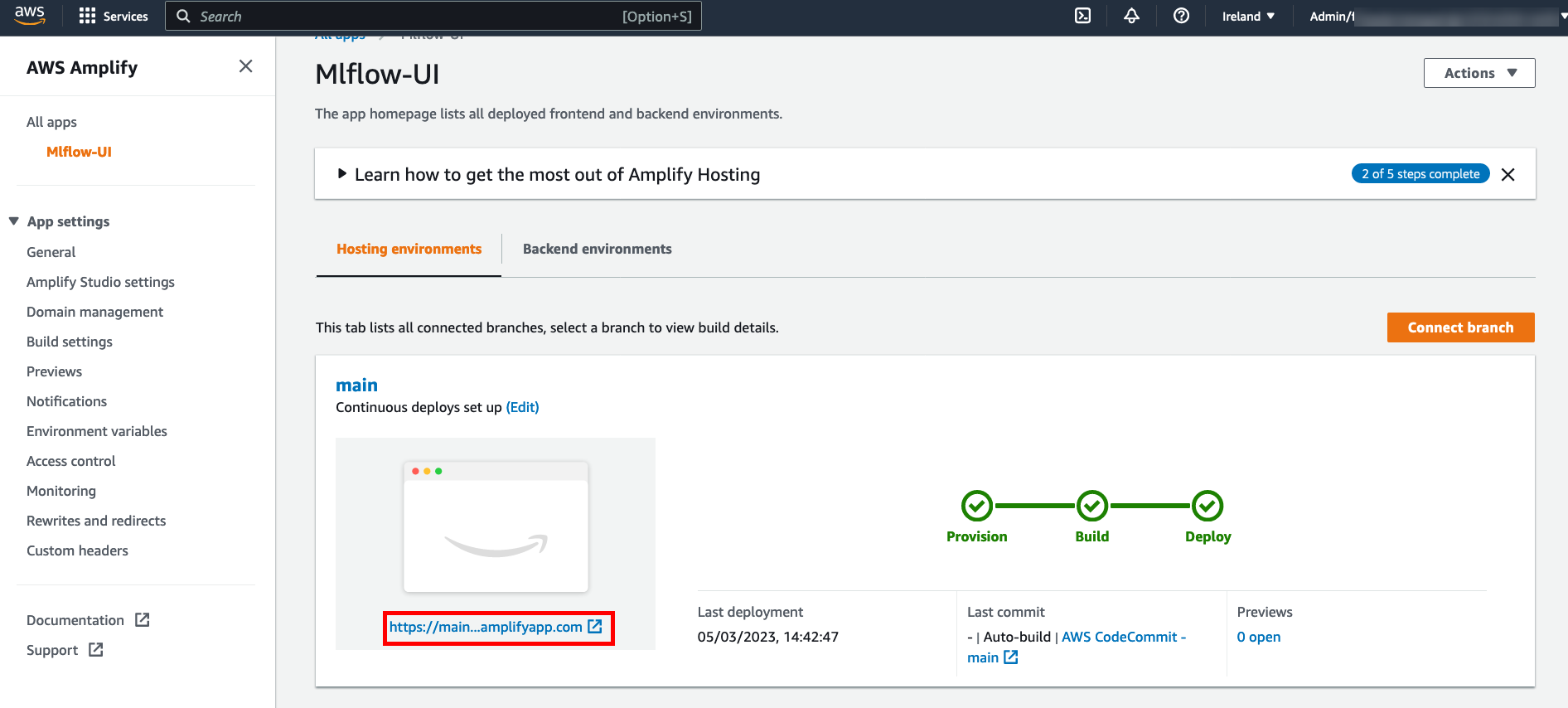This screenshot has height=708, width=1568.
Task: Open the AWS home logo
Action: pyautogui.click(x=30, y=15)
